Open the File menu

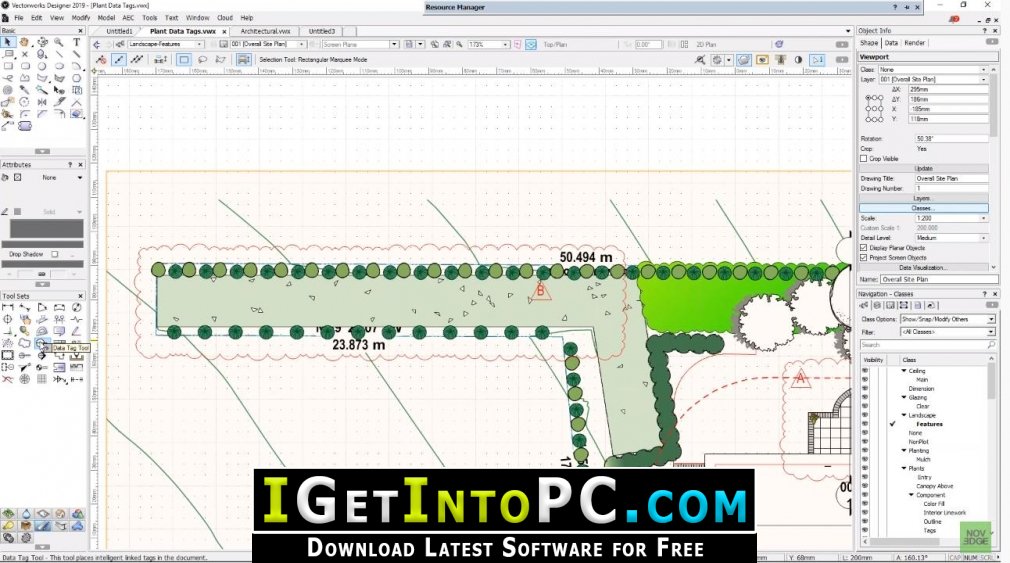coord(19,18)
